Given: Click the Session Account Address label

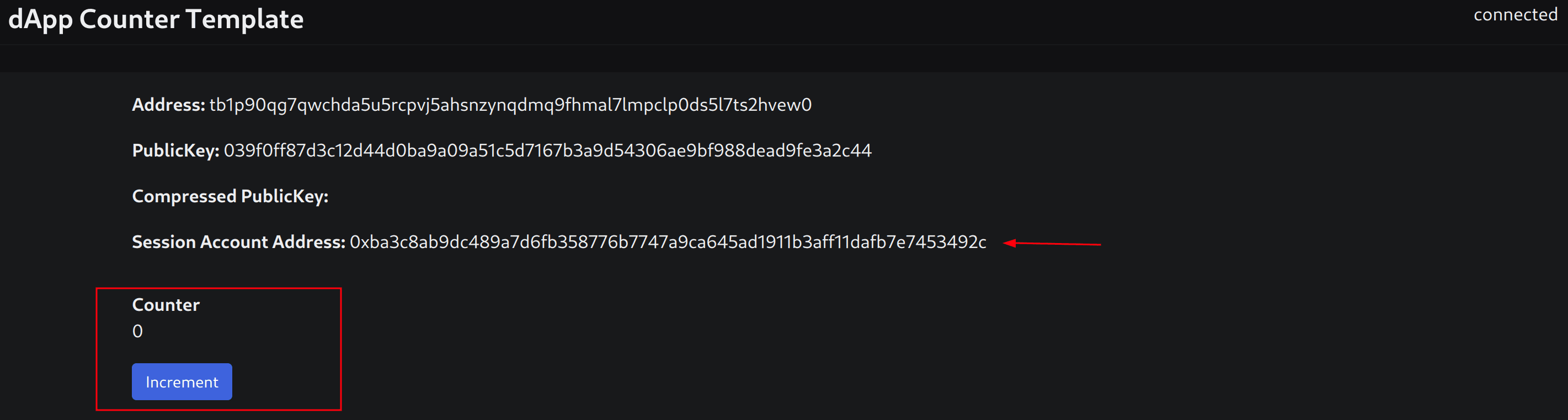Looking at the screenshot, I should 238,242.
